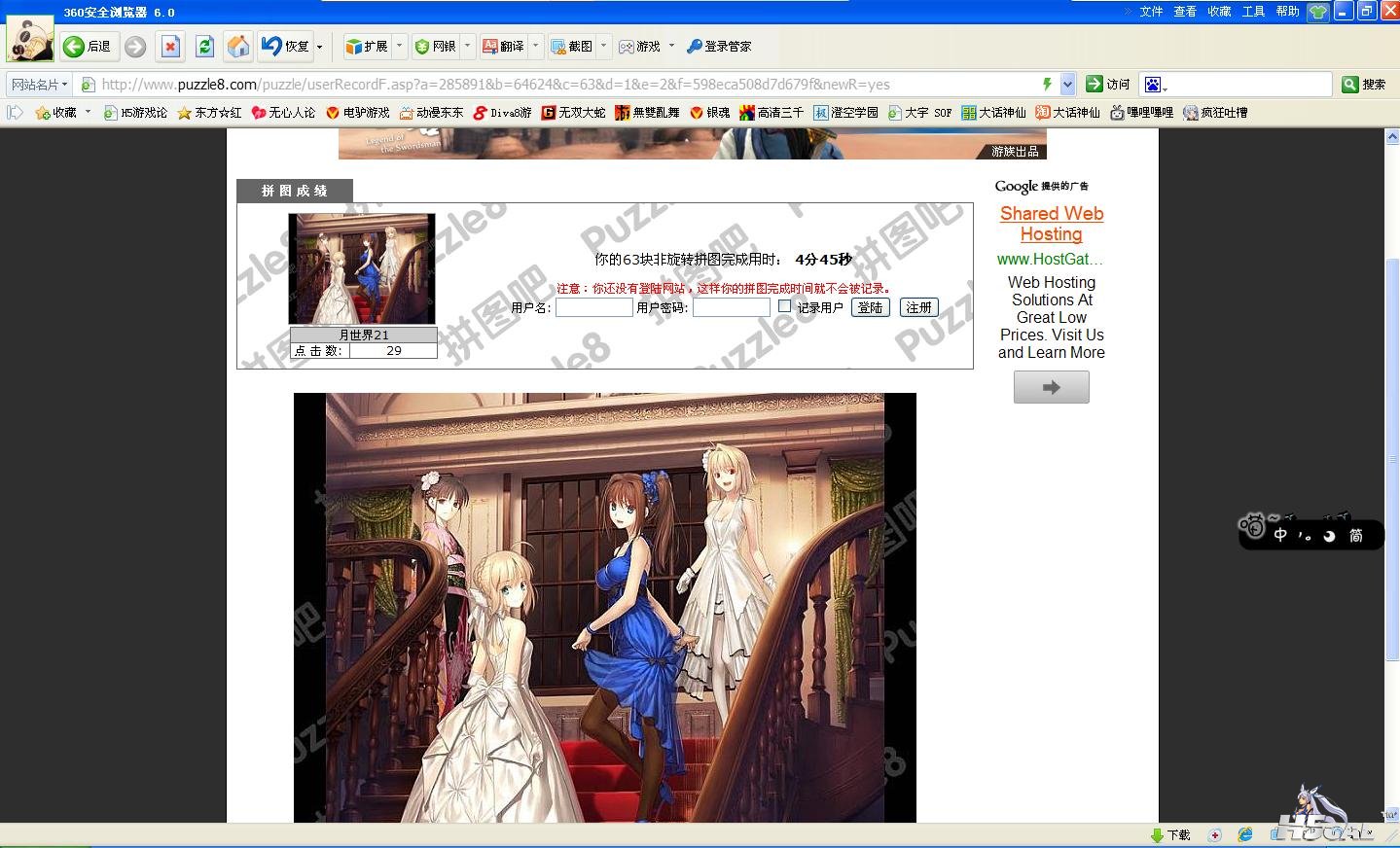Screen dimensions: 1400x848
Task: Open the 下载 download manager in status bar
Action: [1171, 835]
